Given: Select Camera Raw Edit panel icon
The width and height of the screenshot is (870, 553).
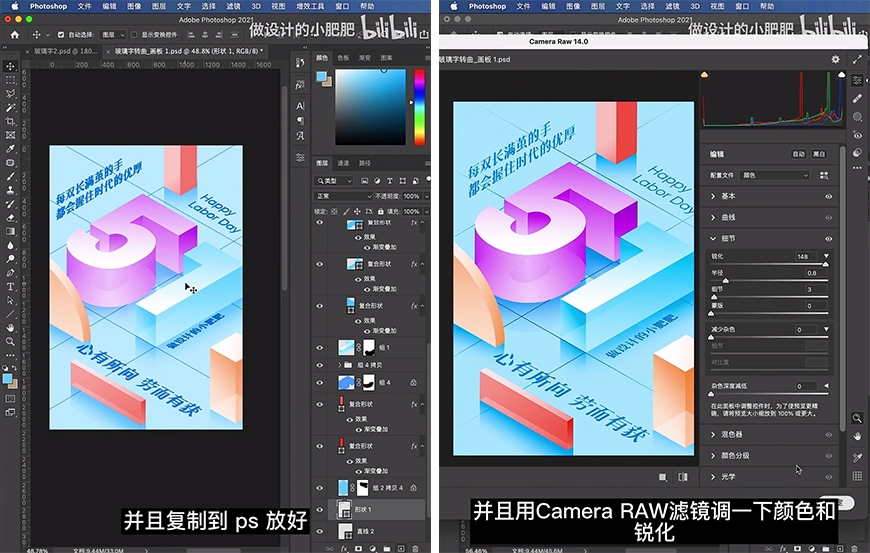Looking at the screenshot, I should tap(857, 80).
